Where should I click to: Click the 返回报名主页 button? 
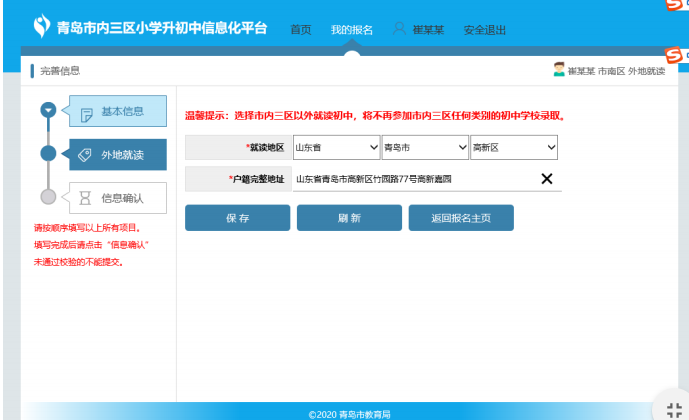coord(461,218)
